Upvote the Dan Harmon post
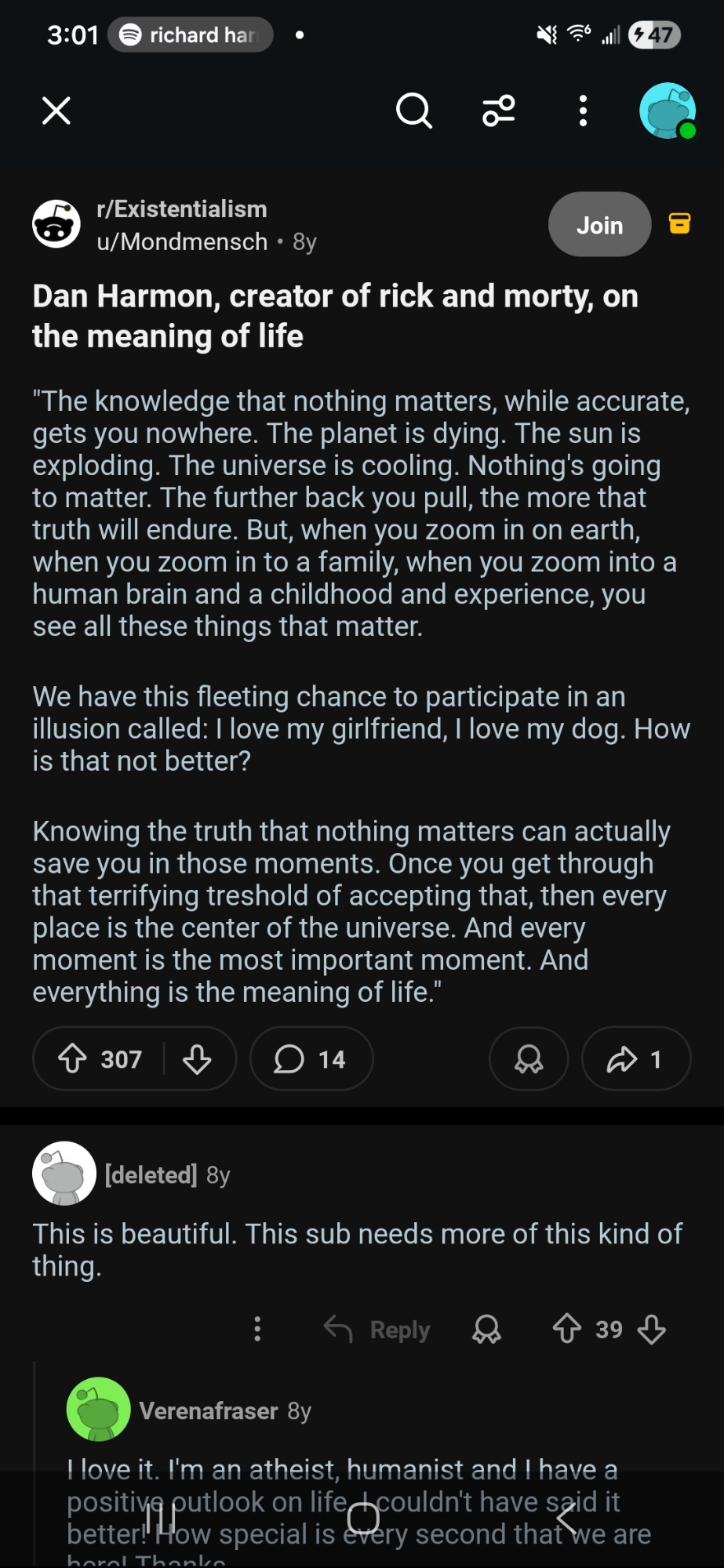724x1568 pixels. pyautogui.click(x=73, y=1059)
